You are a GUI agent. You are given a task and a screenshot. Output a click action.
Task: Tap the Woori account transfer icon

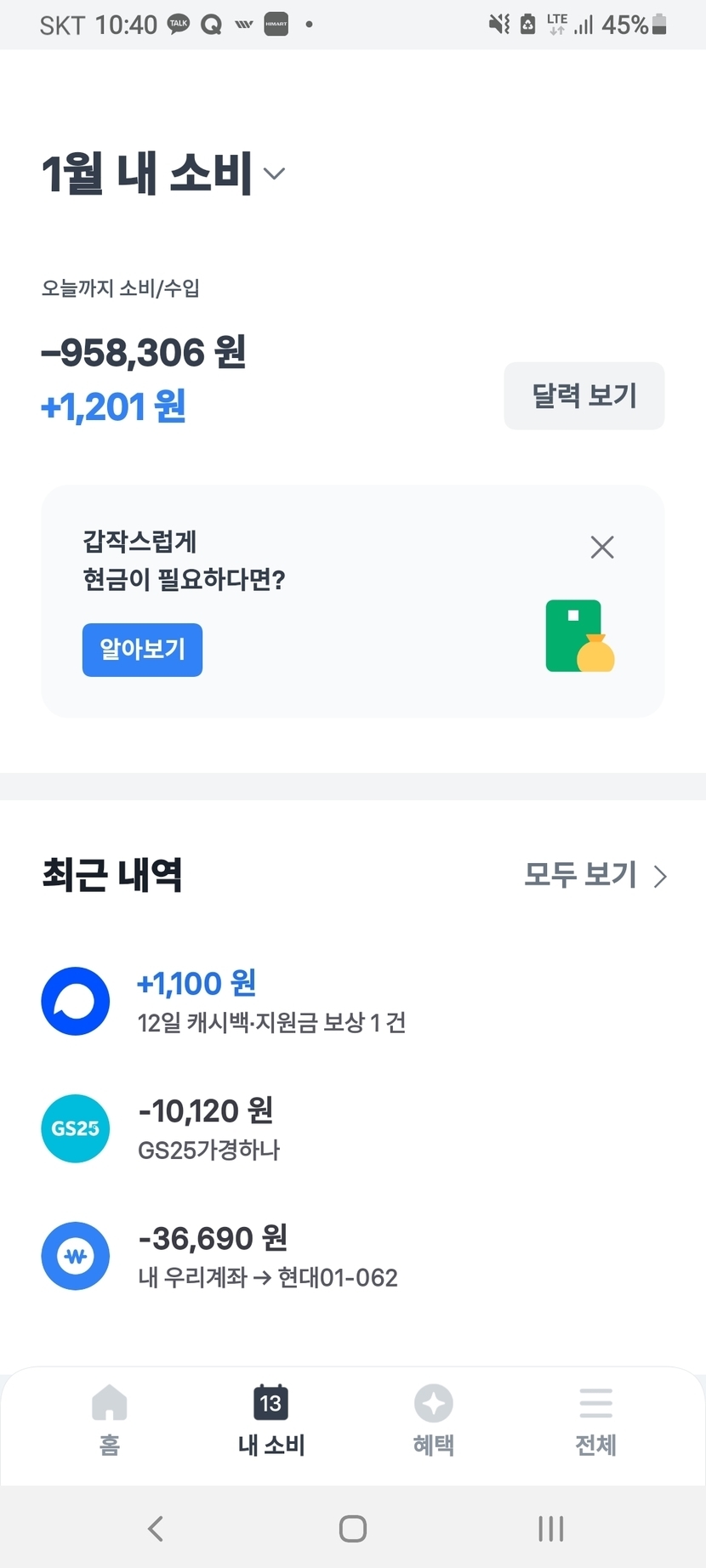click(x=76, y=1256)
